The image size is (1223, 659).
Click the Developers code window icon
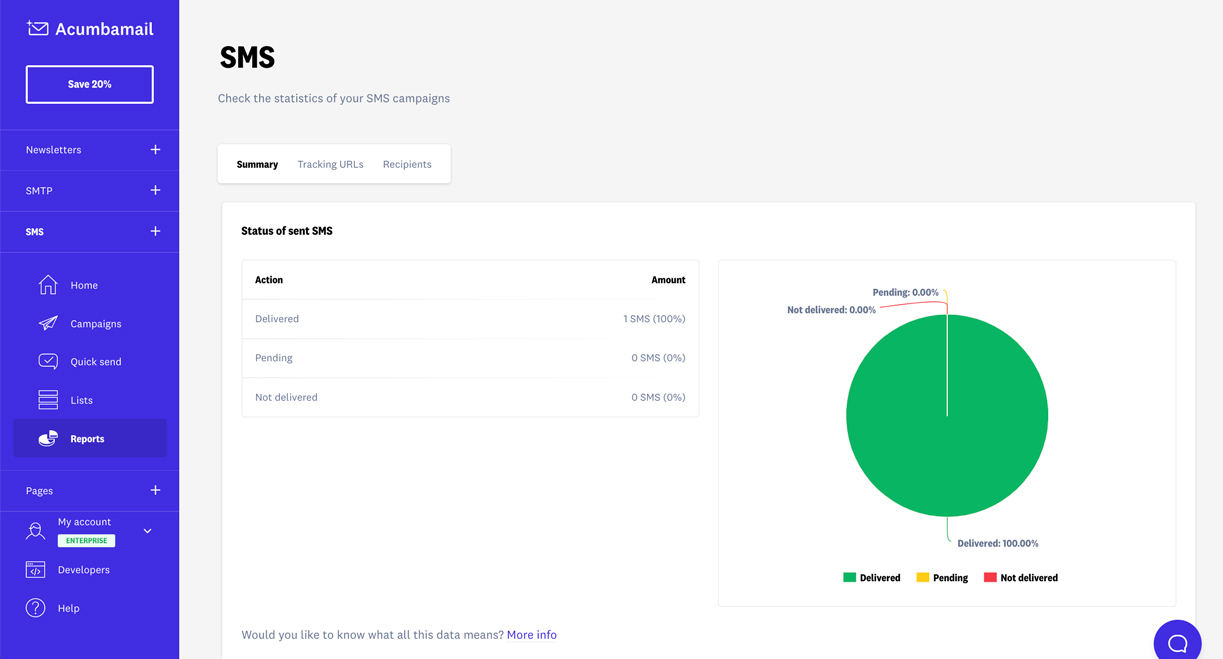coord(36,570)
